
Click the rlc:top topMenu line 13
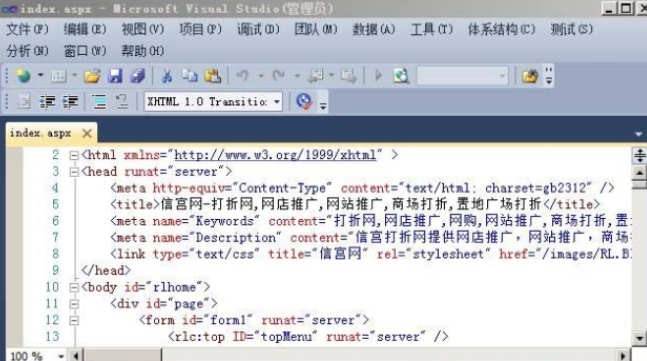[x=308, y=337]
